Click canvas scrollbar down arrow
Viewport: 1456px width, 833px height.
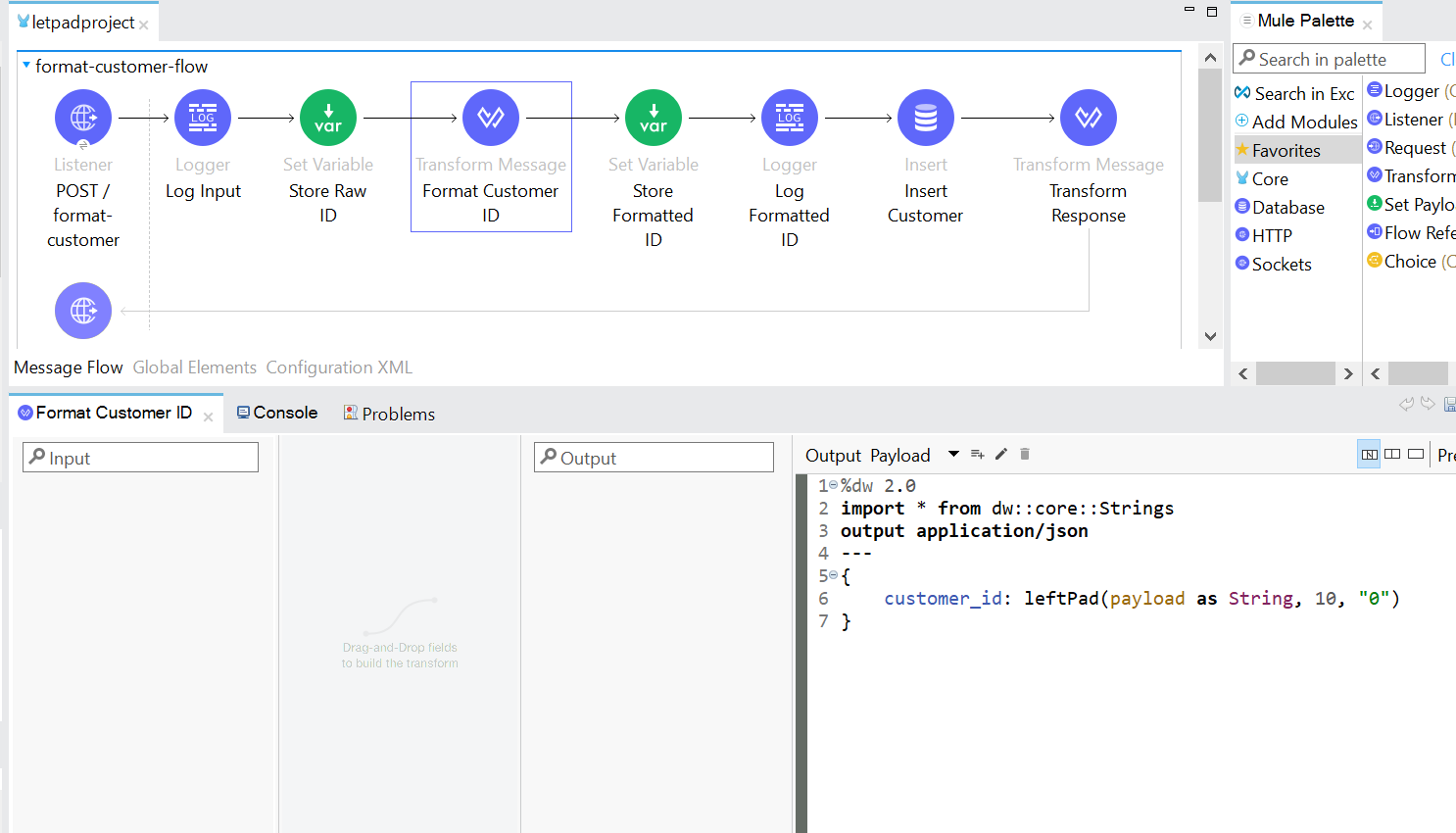[x=1210, y=336]
